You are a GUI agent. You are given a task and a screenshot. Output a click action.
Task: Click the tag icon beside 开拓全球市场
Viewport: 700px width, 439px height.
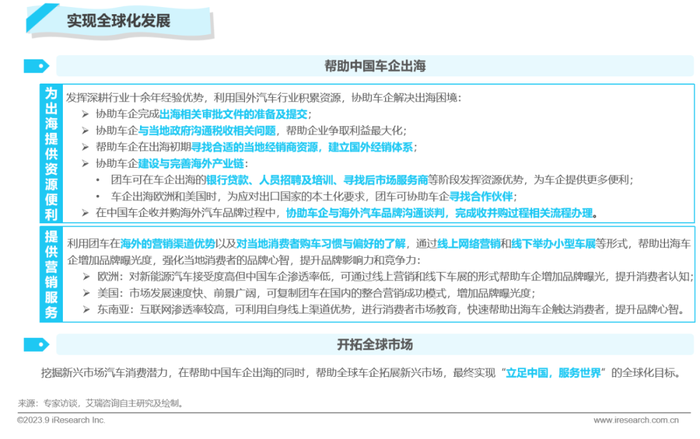click(36, 344)
